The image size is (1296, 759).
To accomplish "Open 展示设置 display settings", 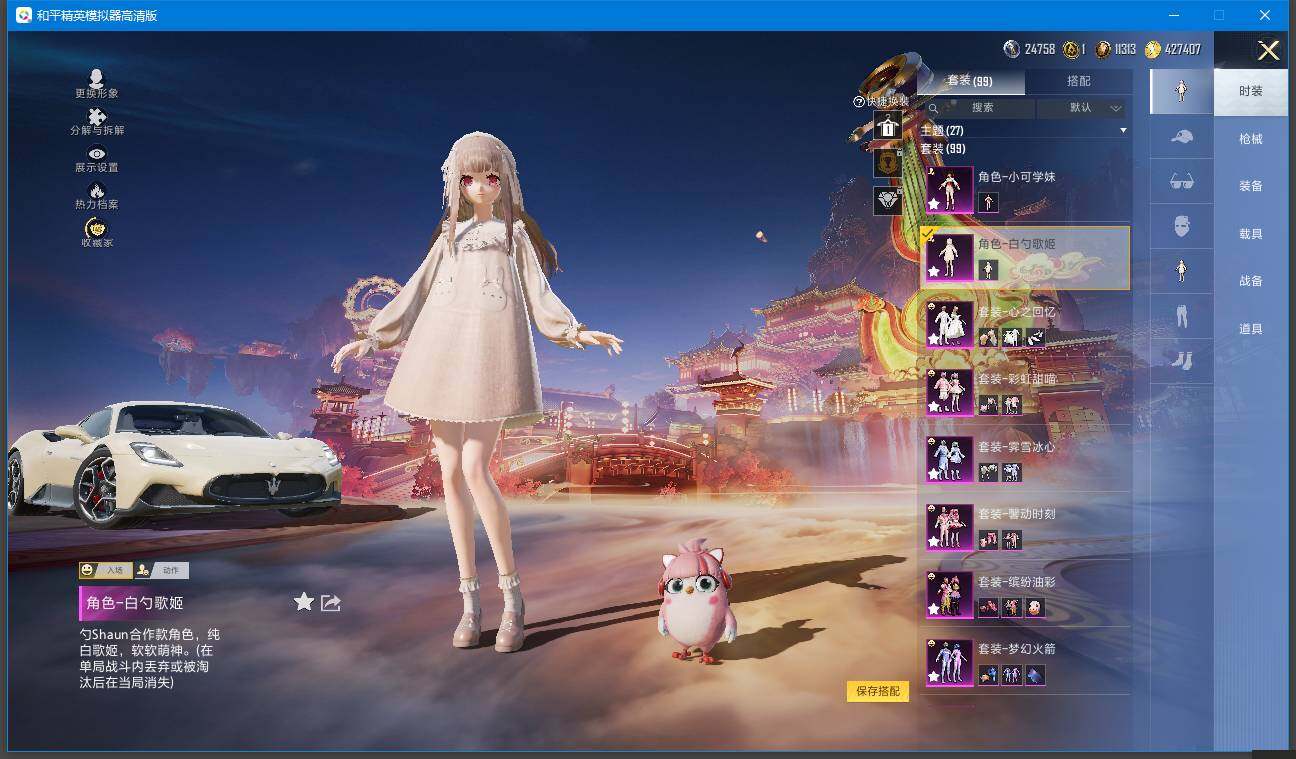I will pyautogui.click(x=97, y=160).
